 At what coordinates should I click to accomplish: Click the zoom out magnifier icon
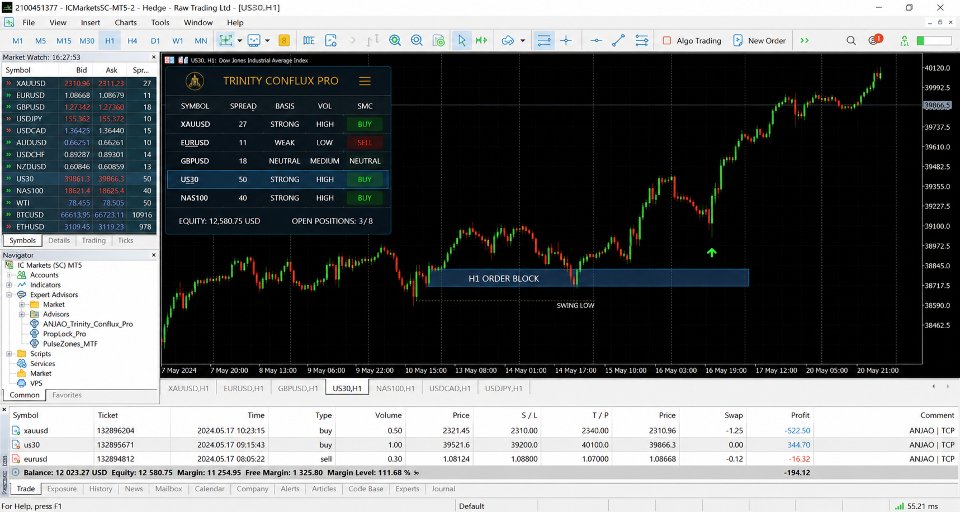(417, 40)
